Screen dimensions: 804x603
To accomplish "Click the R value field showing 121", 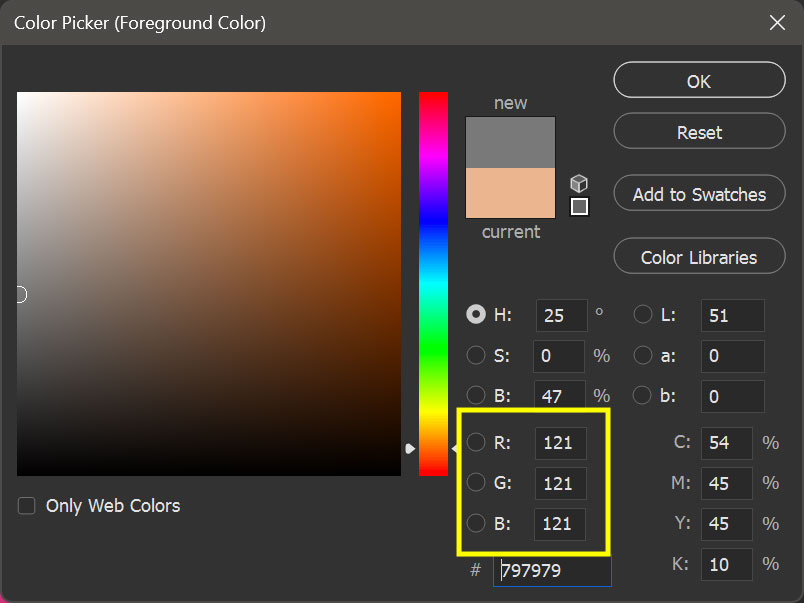I will [560, 442].
